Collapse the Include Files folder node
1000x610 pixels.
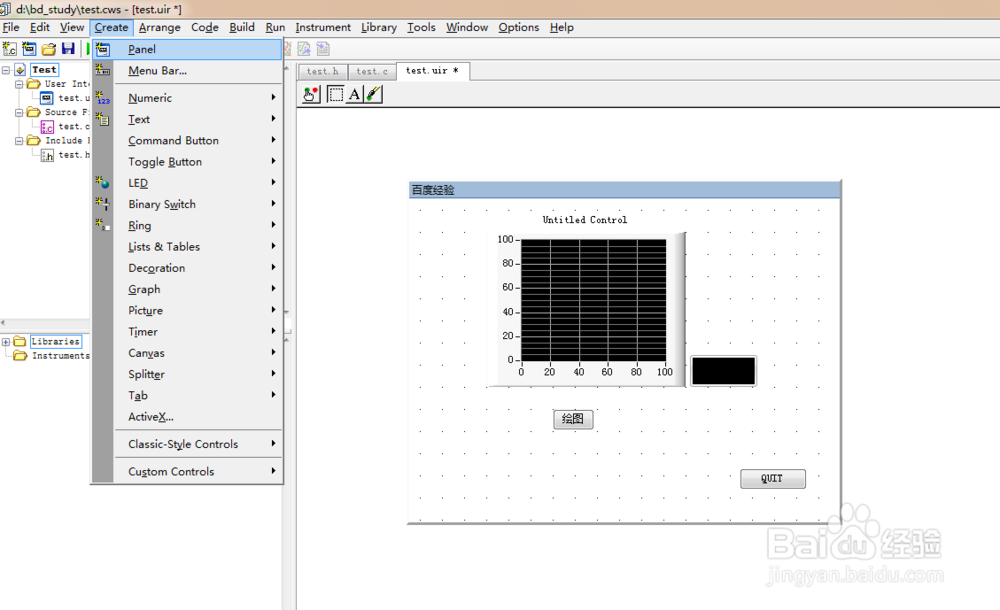(x=18, y=140)
